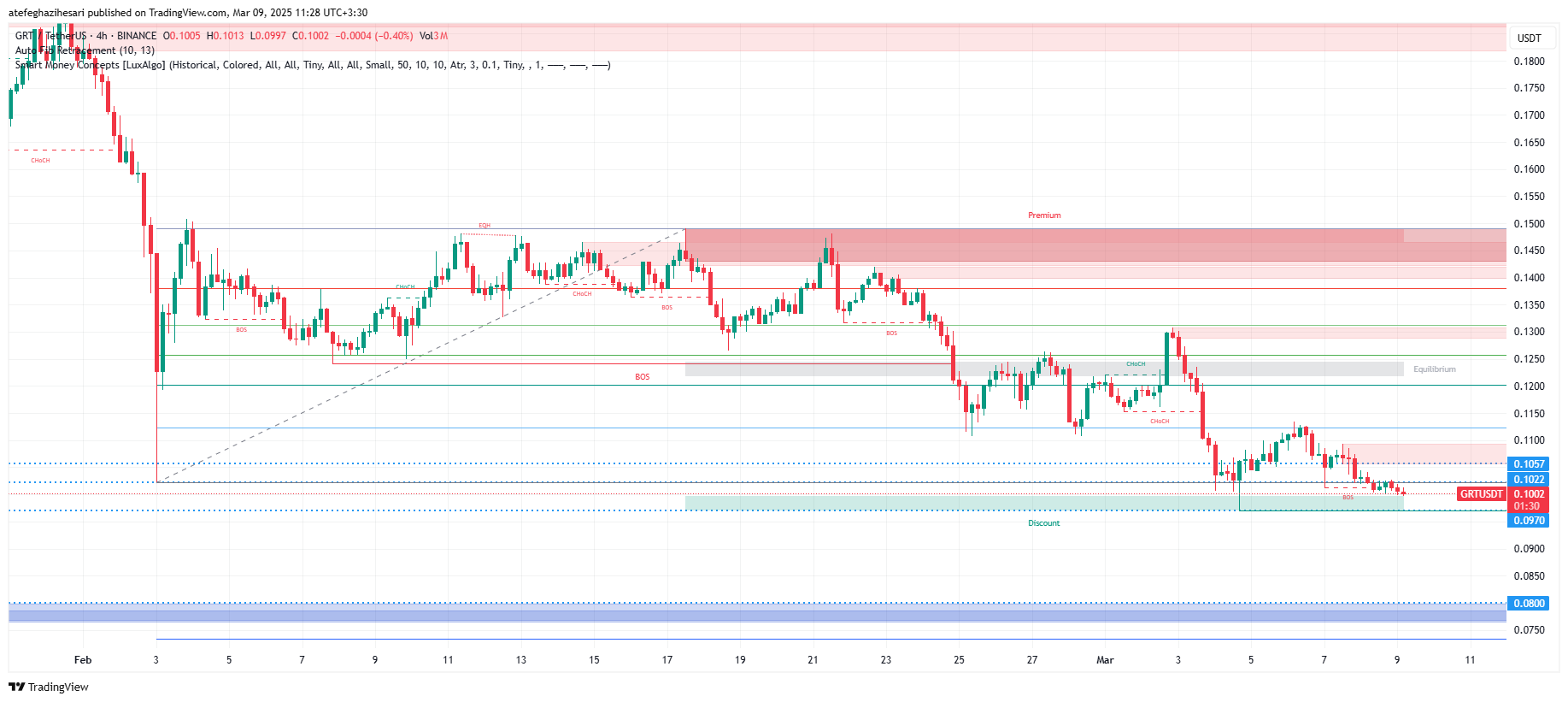Click the 0.1350 price axis label

point(1530,305)
